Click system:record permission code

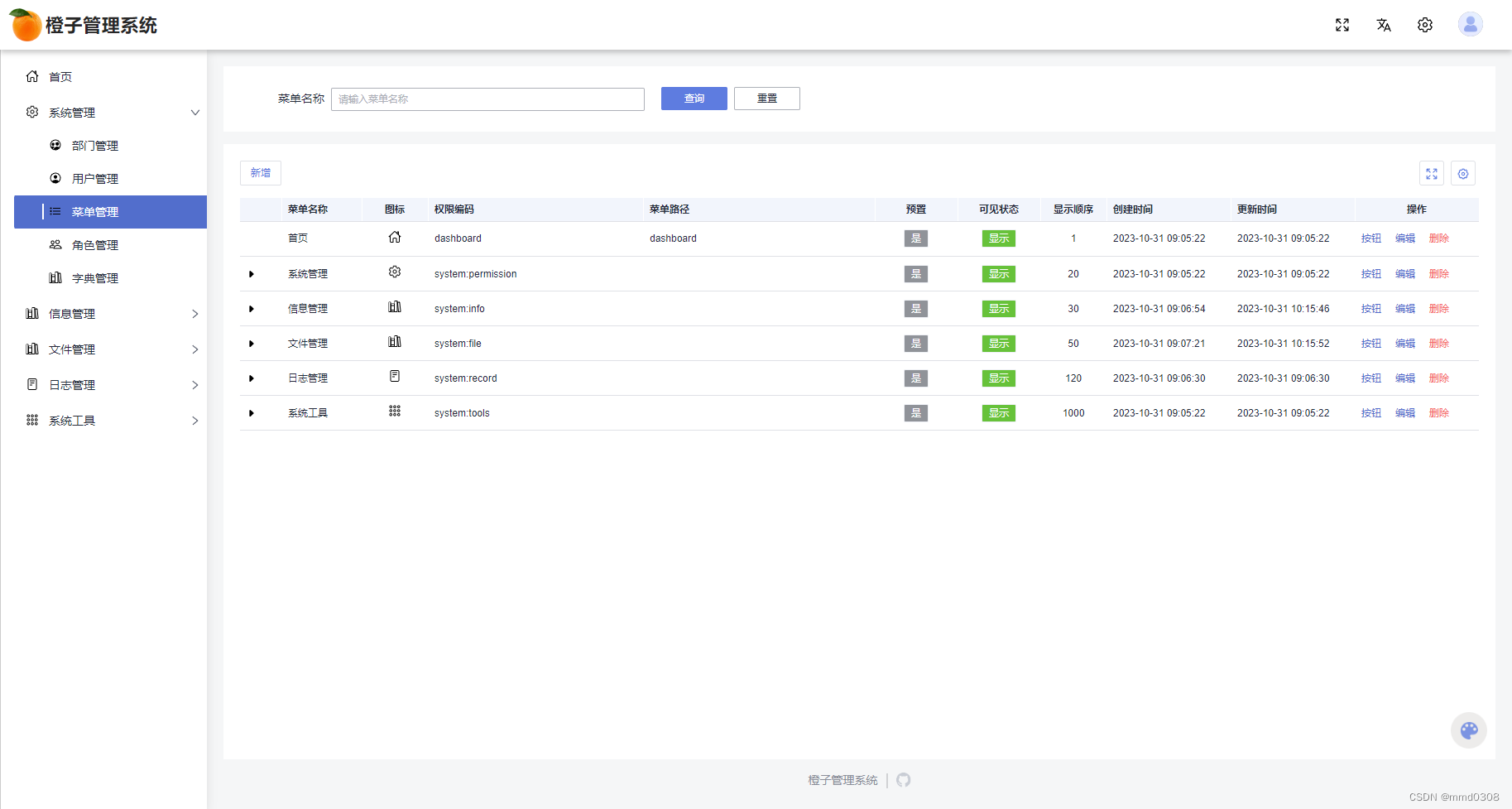pos(466,378)
